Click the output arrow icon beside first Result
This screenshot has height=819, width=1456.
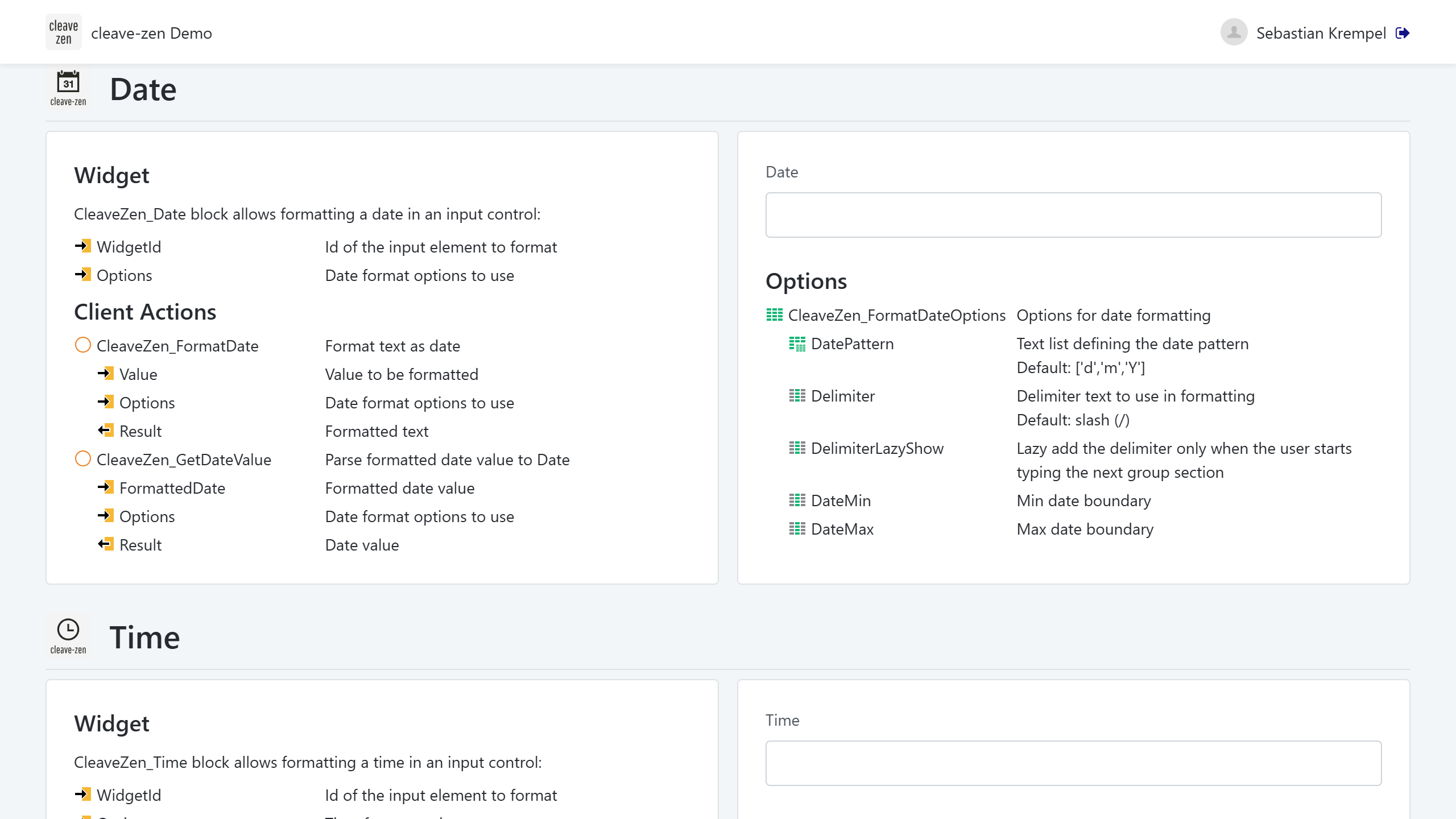coord(105,431)
